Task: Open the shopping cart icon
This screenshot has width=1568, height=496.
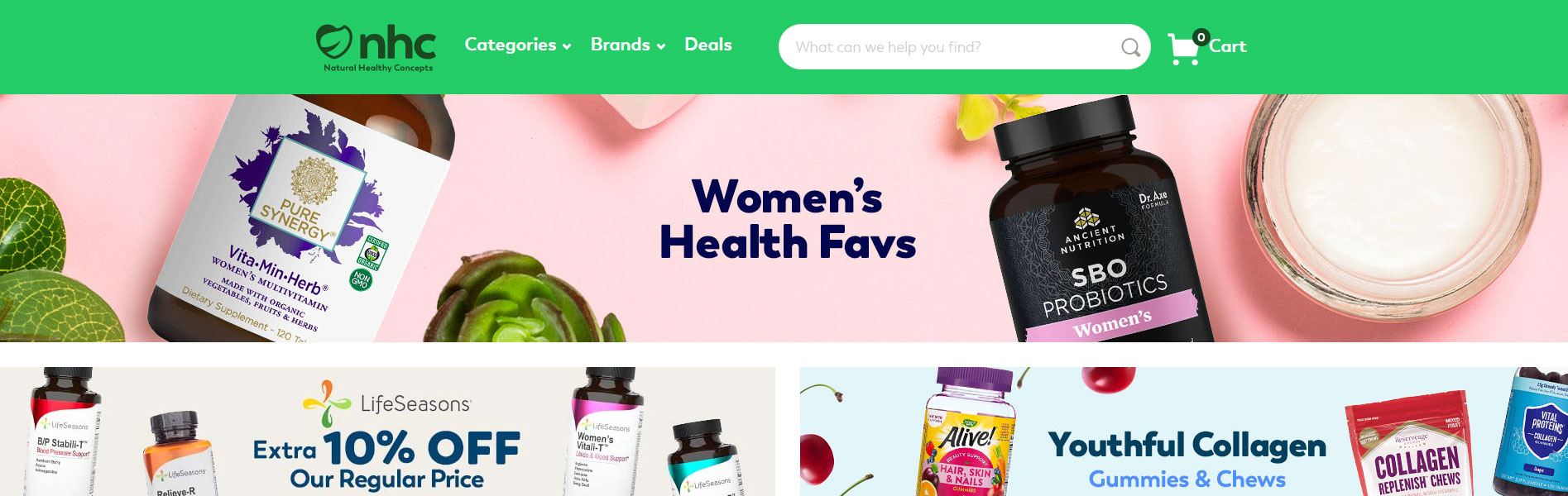Action: [x=1183, y=50]
